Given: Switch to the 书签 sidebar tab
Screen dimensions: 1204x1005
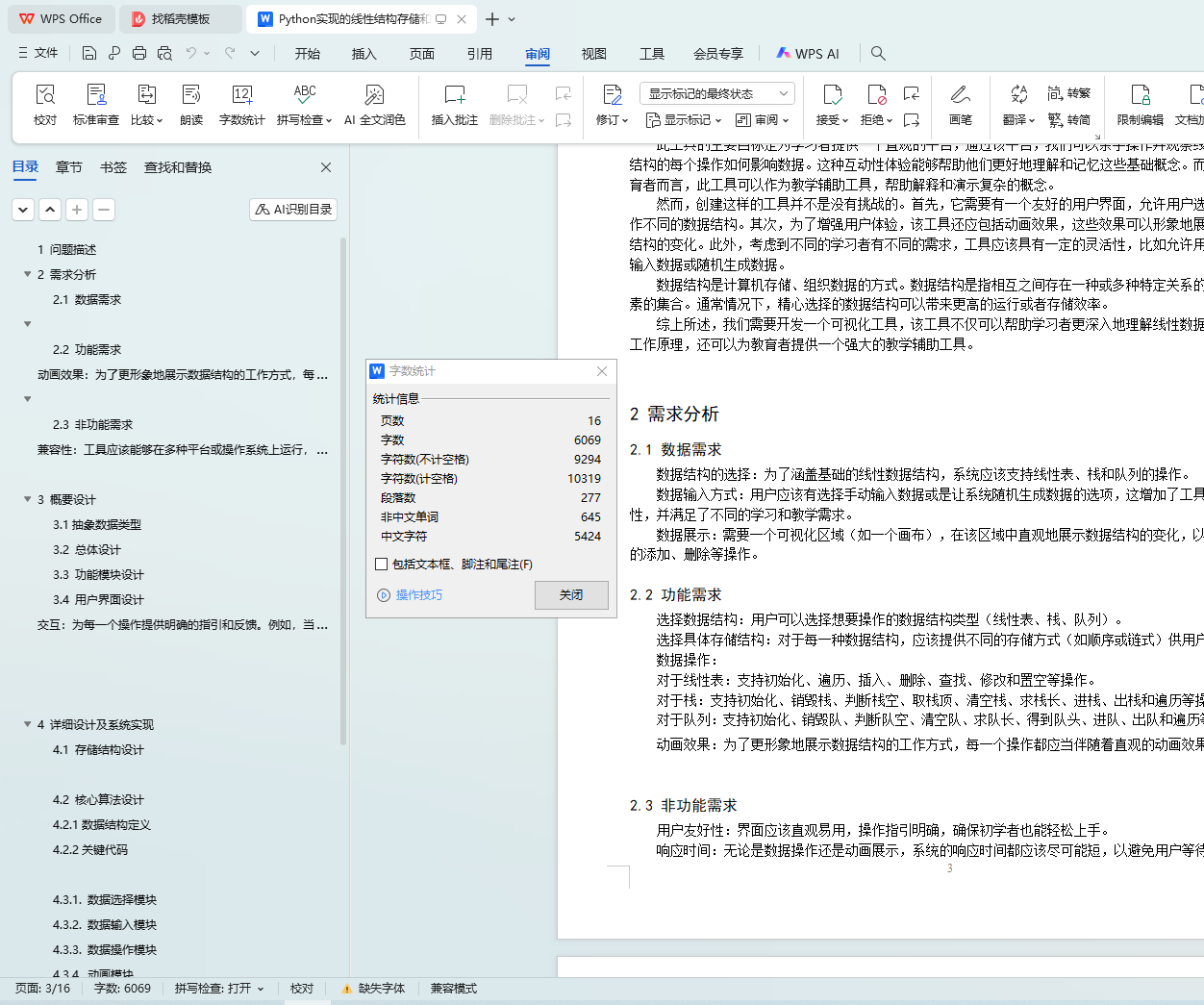Looking at the screenshot, I should (x=113, y=167).
